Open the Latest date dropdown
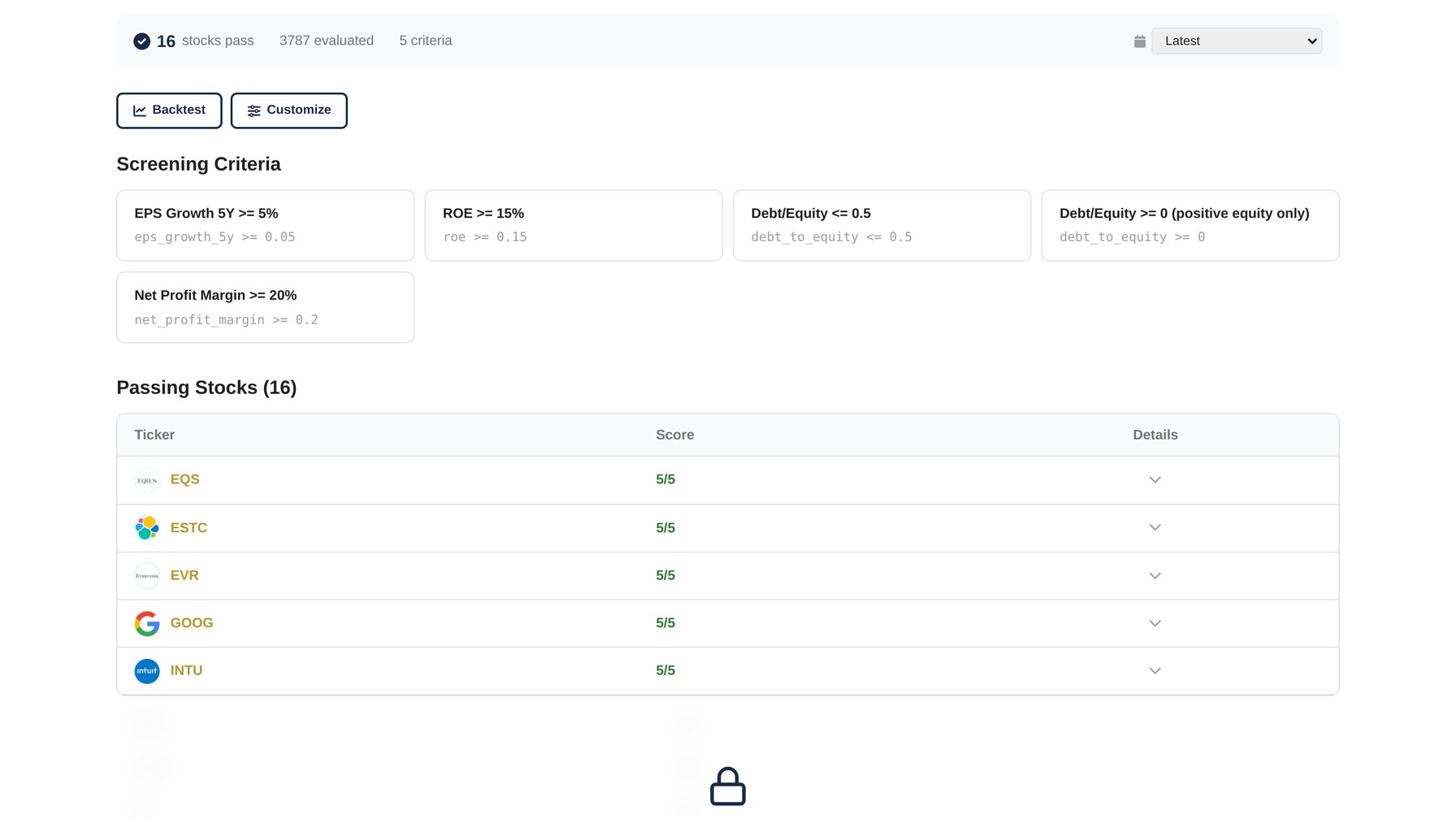The height and width of the screenshot is (819, 1456). click(x=1237, y=41)
